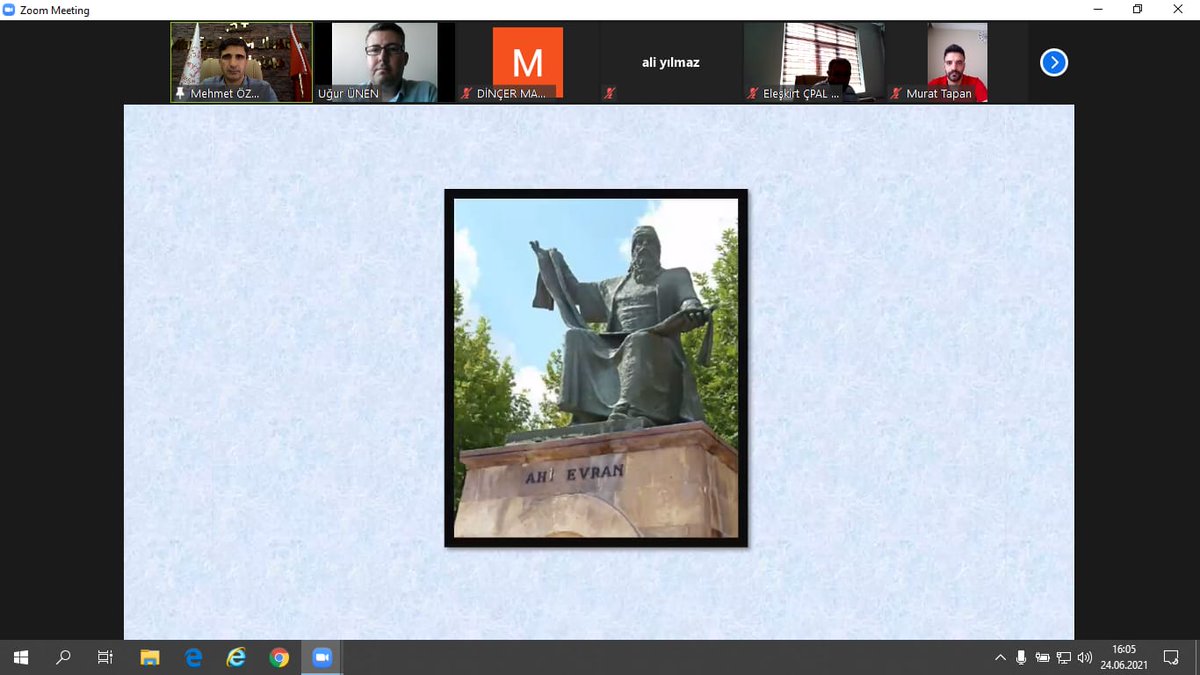Show next participants with the blue arrow
This screenshot has width=1200, height=675.
1054,63
